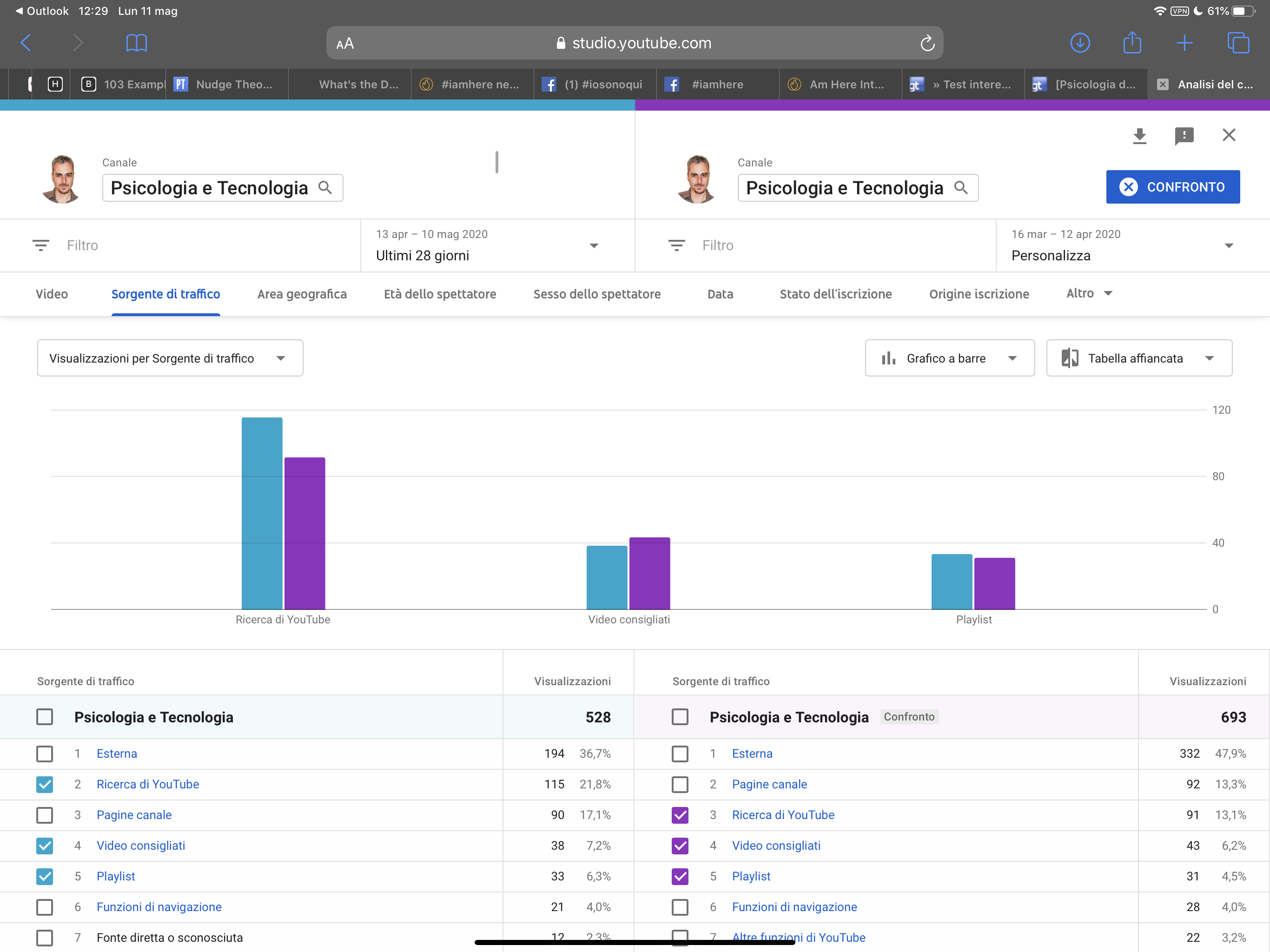Switch to Nudge Theo... tab

[227, 85]
